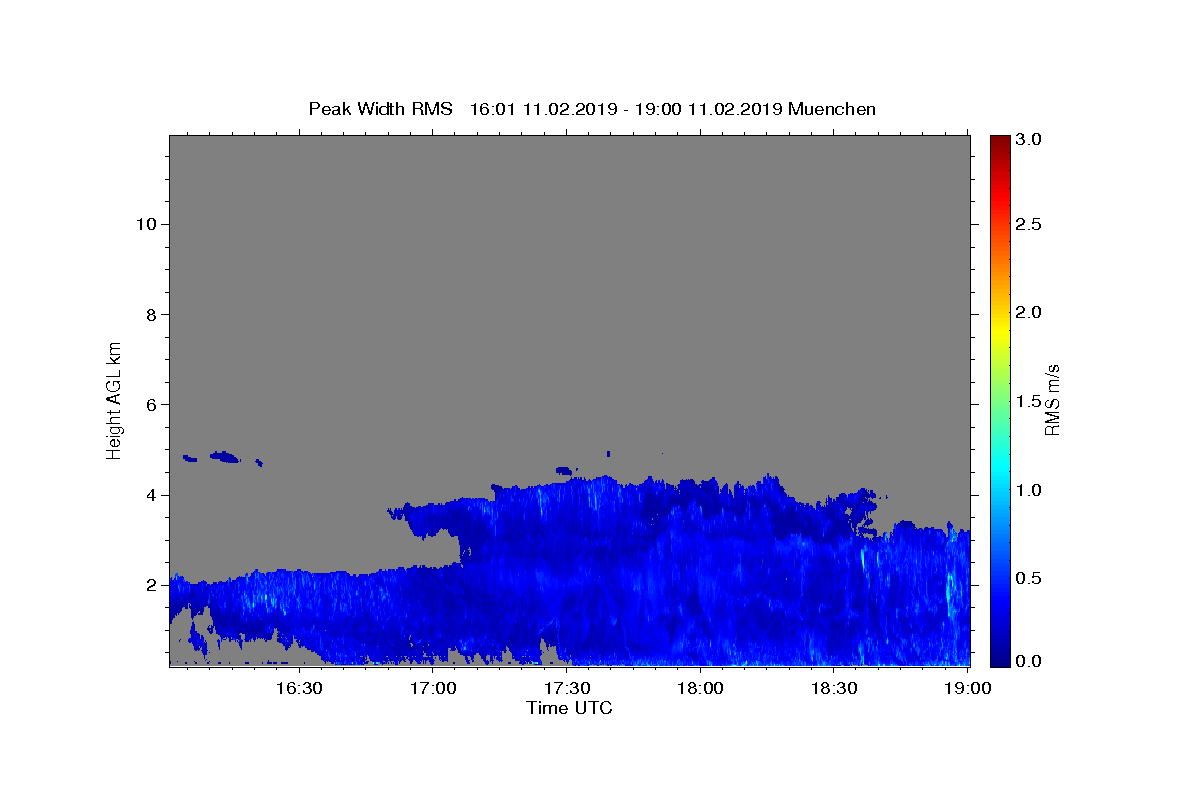This screenshot has height=800, width=1200.
Task: Click the "Time UTC" axis title
Action: point(569,708)
